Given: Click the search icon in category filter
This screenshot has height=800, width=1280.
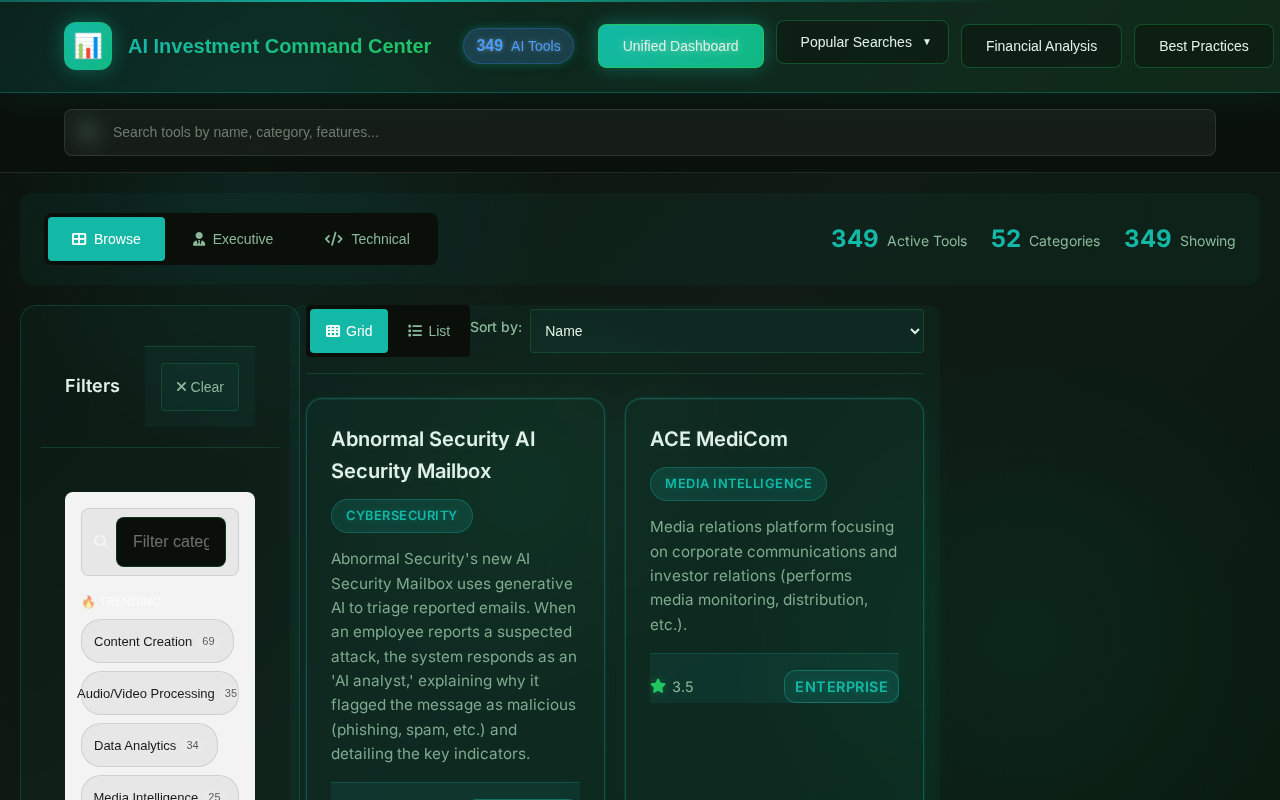Looking at the screenshot, I should tap(101, 542).
